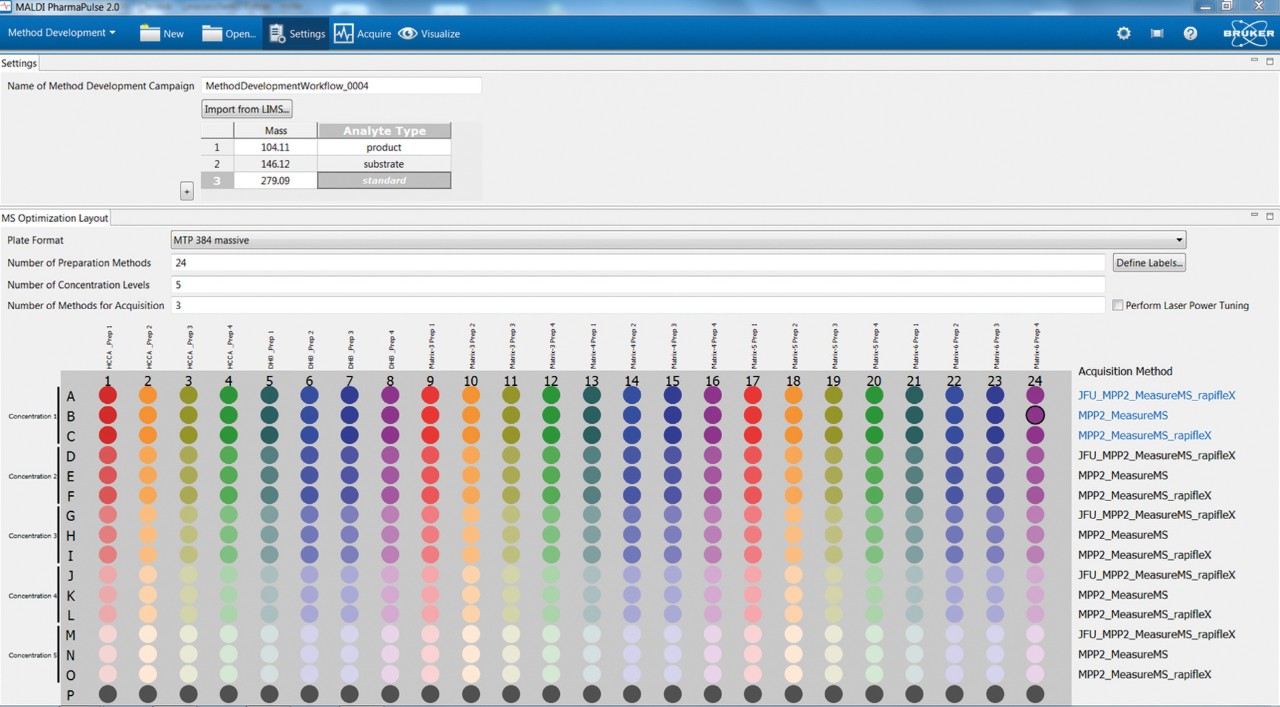The height and width of the screenshot is (707, 1280).
Task: Select the Settings tab
Action: tap(19, 62)
